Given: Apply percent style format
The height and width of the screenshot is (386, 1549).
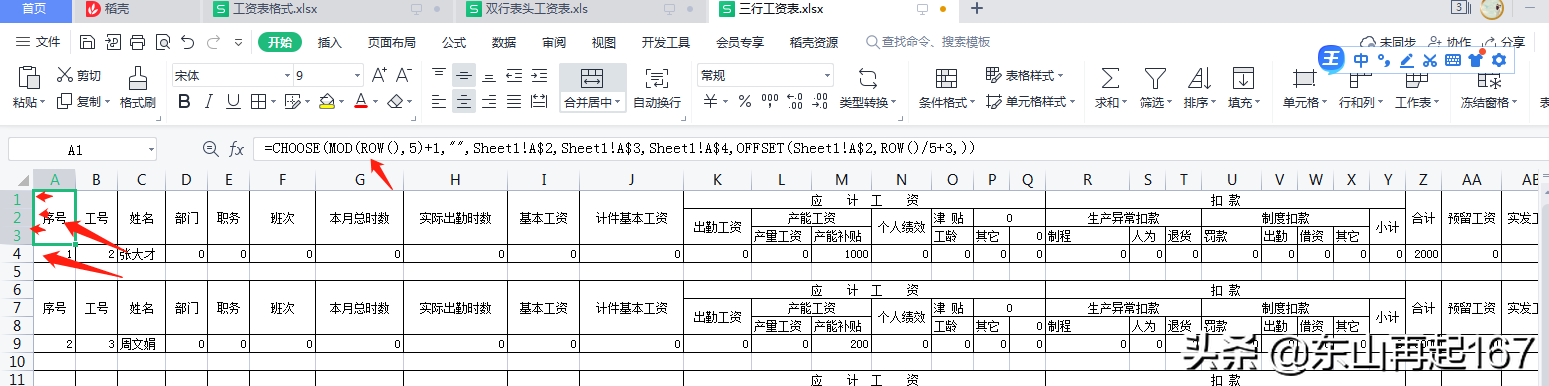Looking at the screenshot, I should pyautogui.click(x=744, y=102).
